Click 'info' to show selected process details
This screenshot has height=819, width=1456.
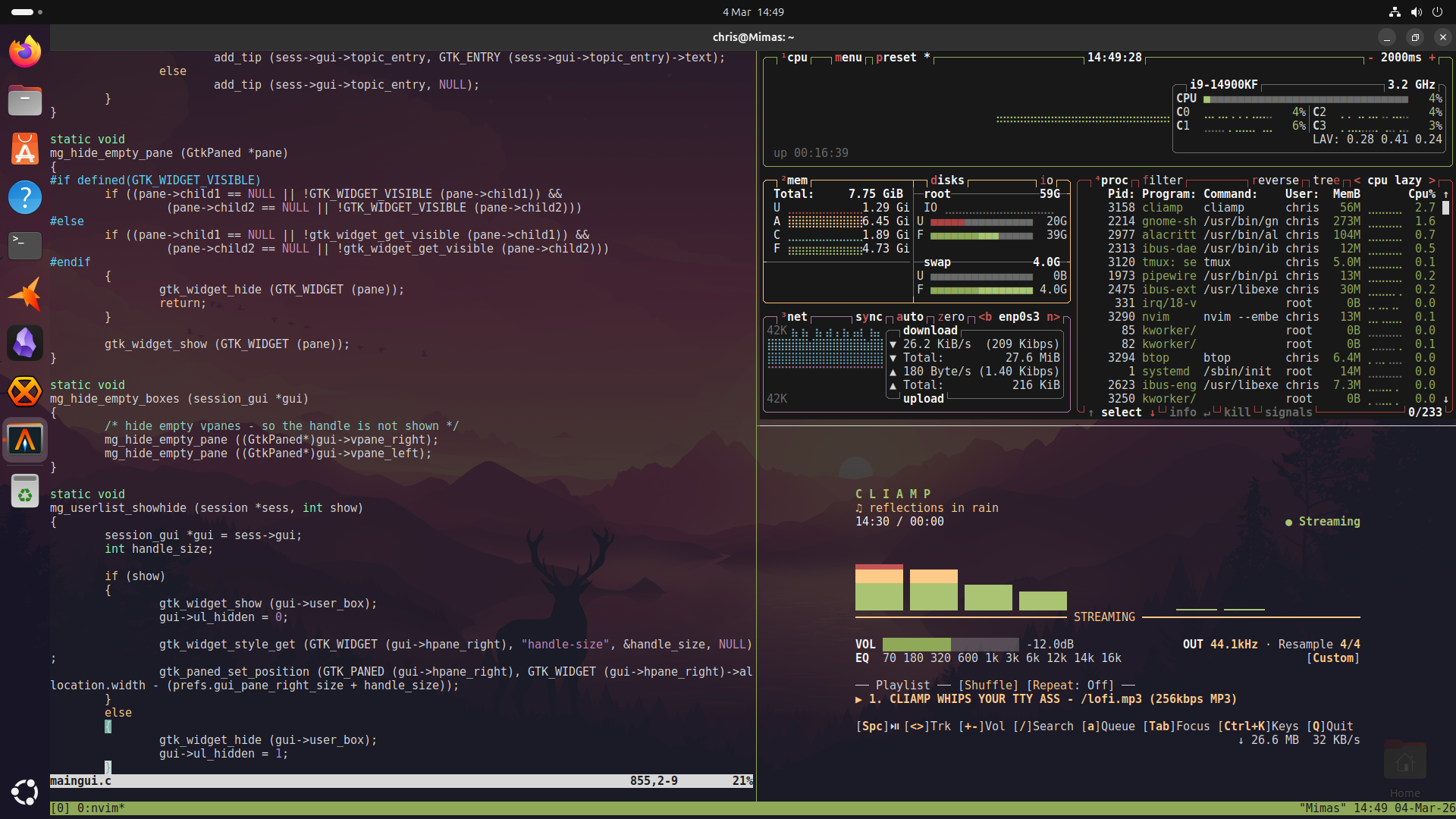[x=1182, y=413]
